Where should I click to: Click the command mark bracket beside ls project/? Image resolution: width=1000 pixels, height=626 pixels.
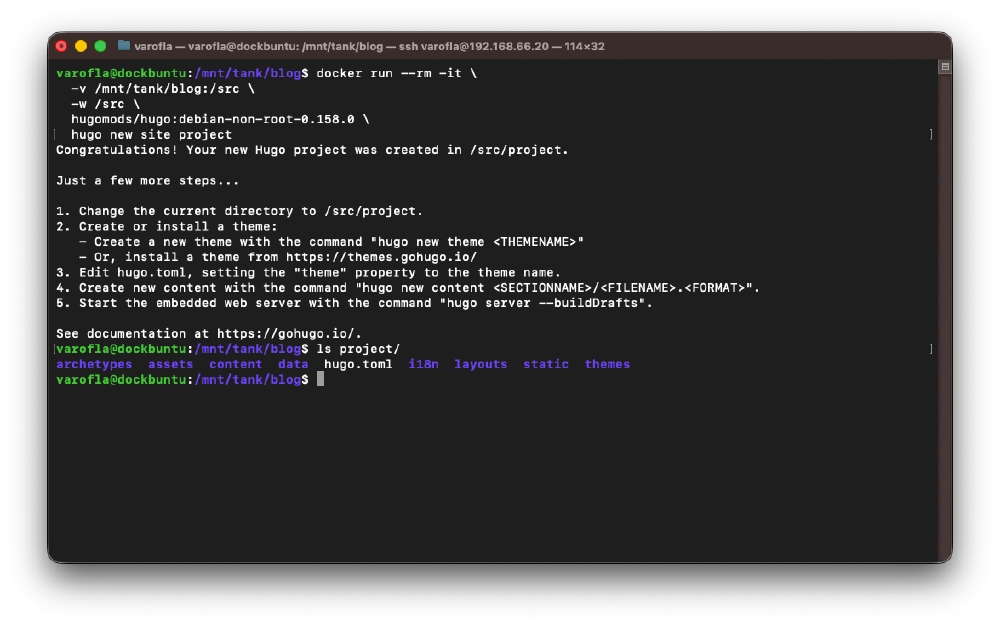pos(931,349)
